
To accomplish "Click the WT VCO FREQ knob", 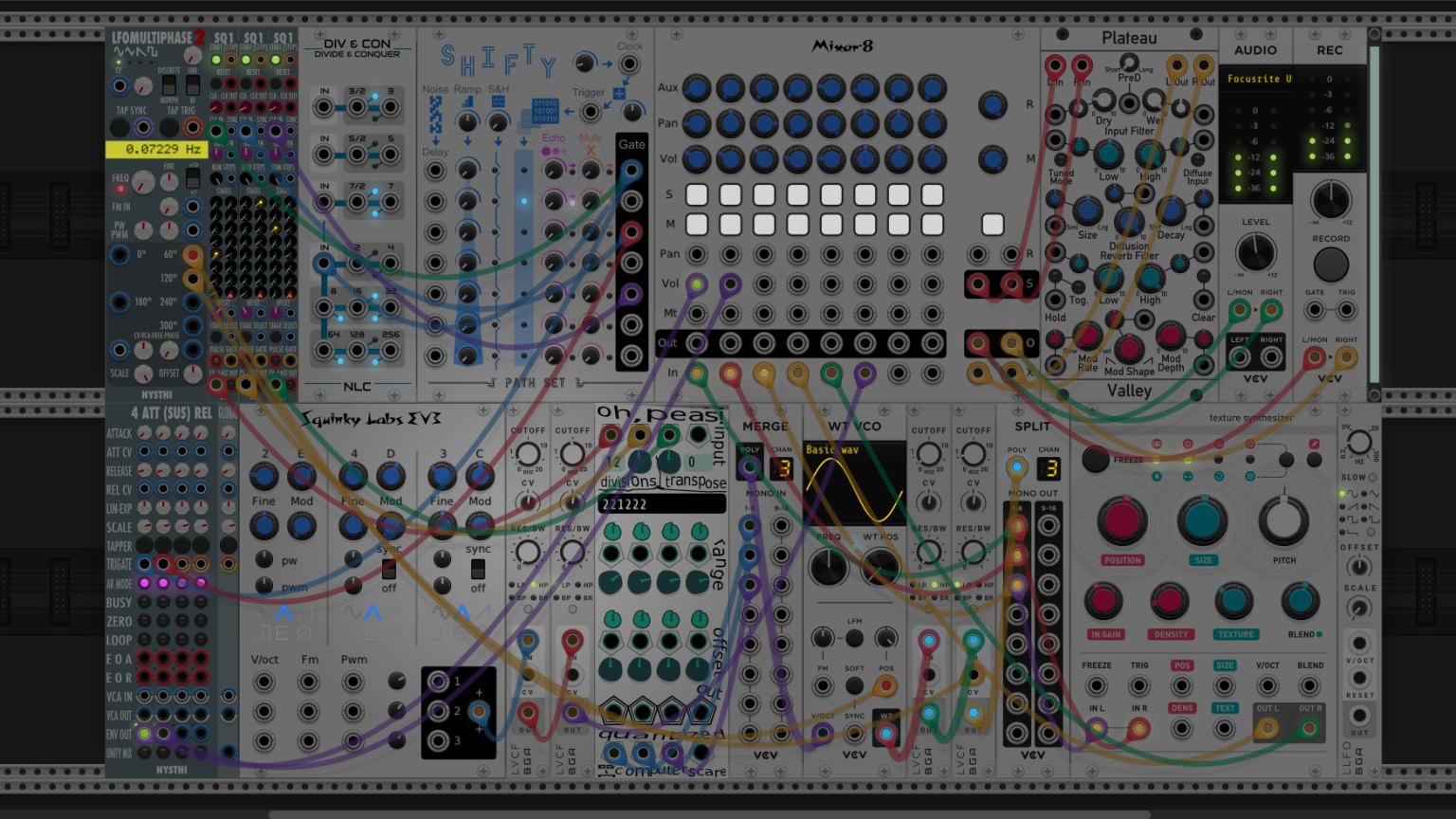I will pyautogui.click(x=828, y=566).
